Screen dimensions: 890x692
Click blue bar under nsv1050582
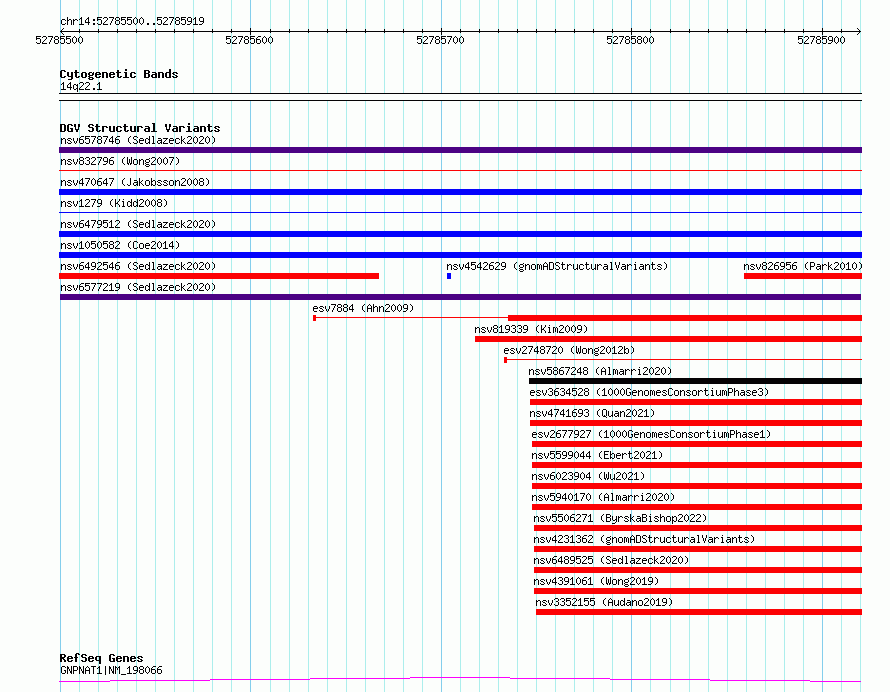[x=460, y=255]
